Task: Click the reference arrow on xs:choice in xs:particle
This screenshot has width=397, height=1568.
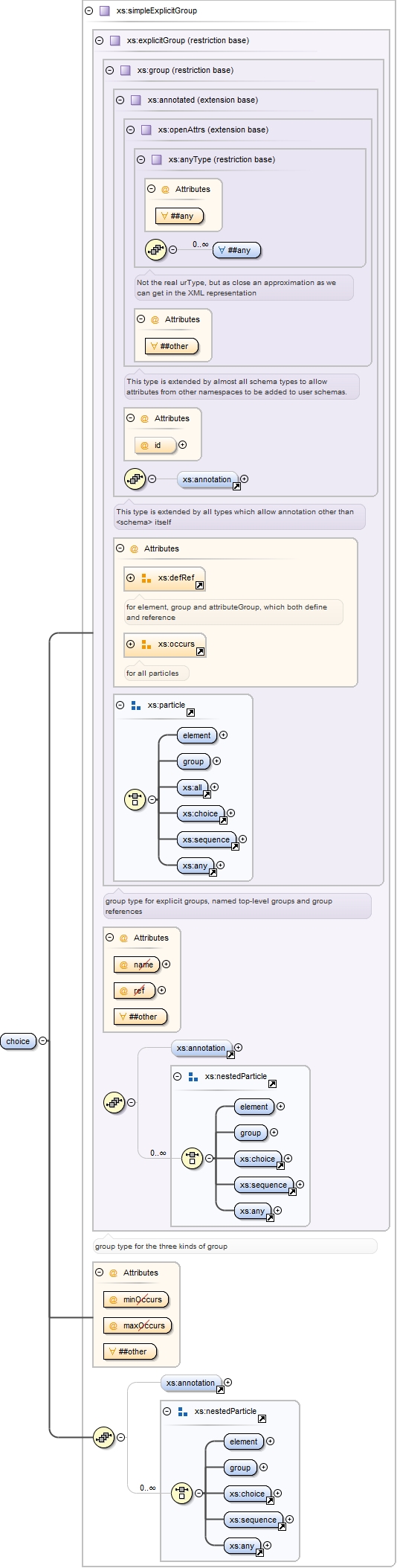Action: pos(223,820)
